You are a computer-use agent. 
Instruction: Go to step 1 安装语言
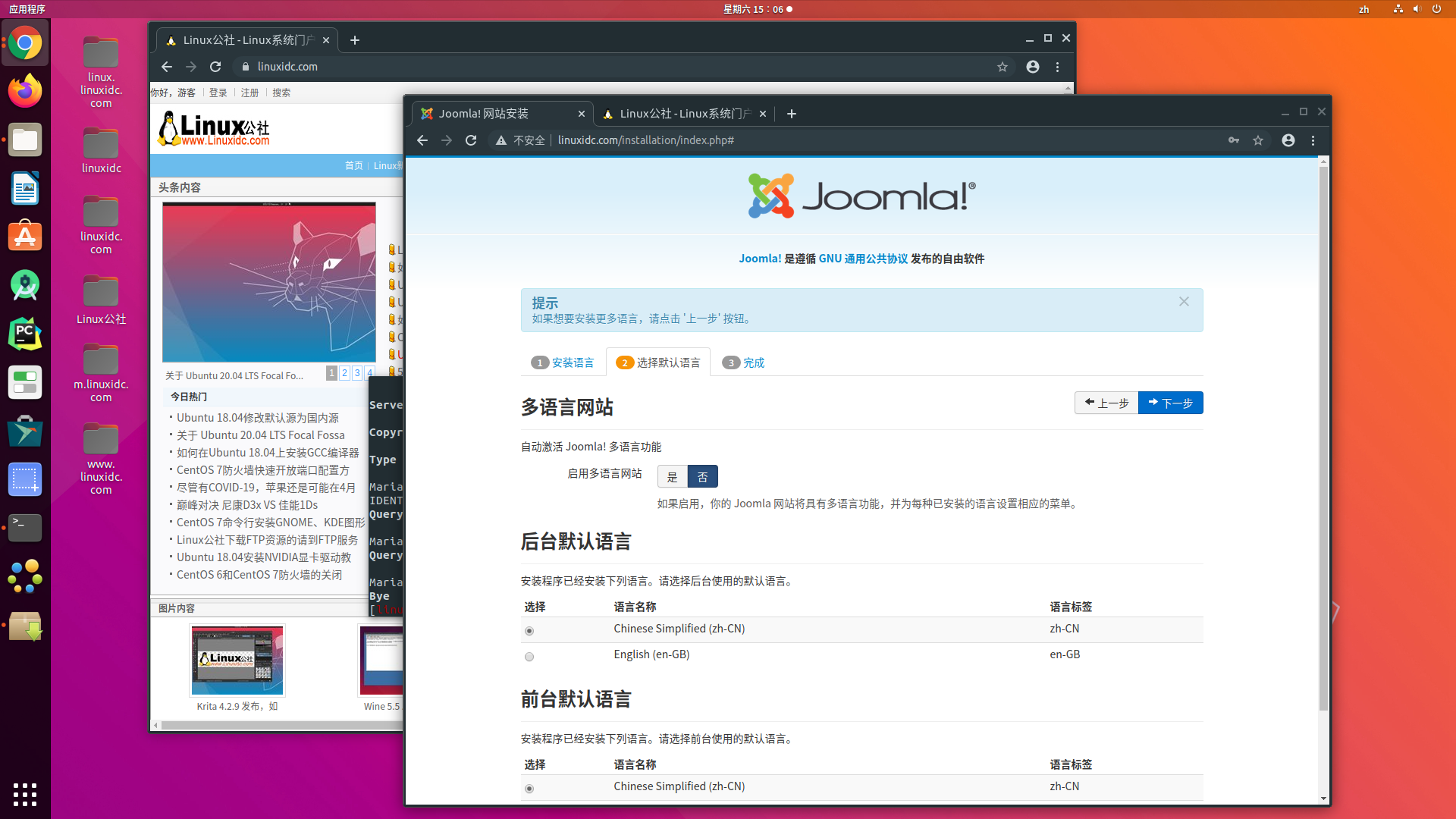point(563,362)
